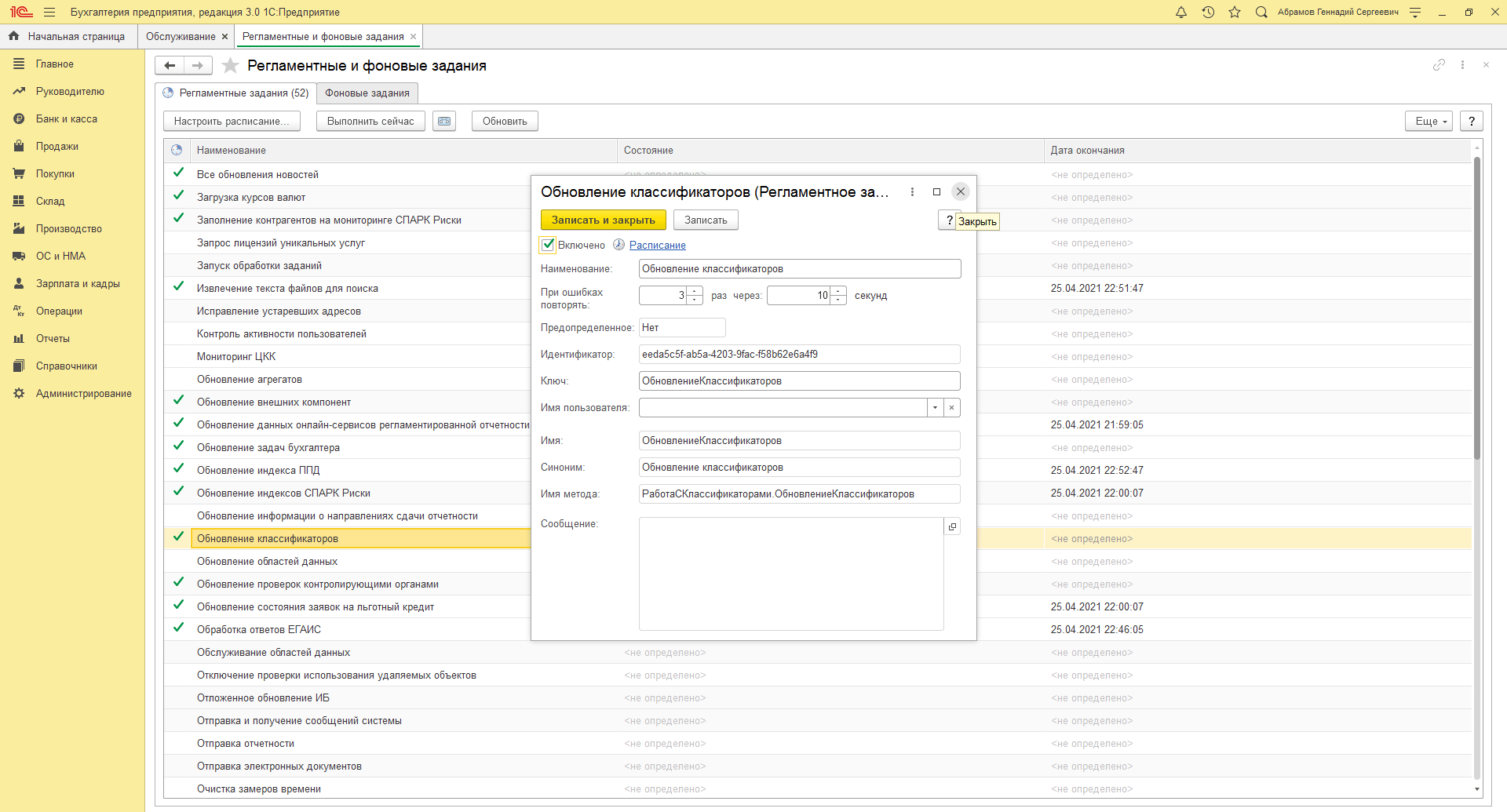
Task: Click Записать и закрыть in dialog
Action: pyautogui.click(x=603, y=220)
